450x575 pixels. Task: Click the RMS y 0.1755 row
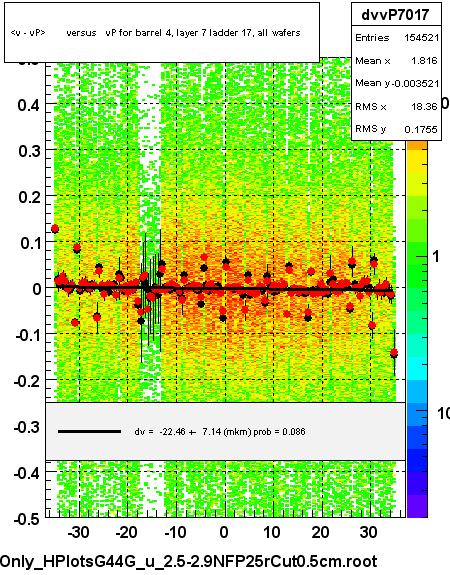pyautogui.click(x=396, y=129)
